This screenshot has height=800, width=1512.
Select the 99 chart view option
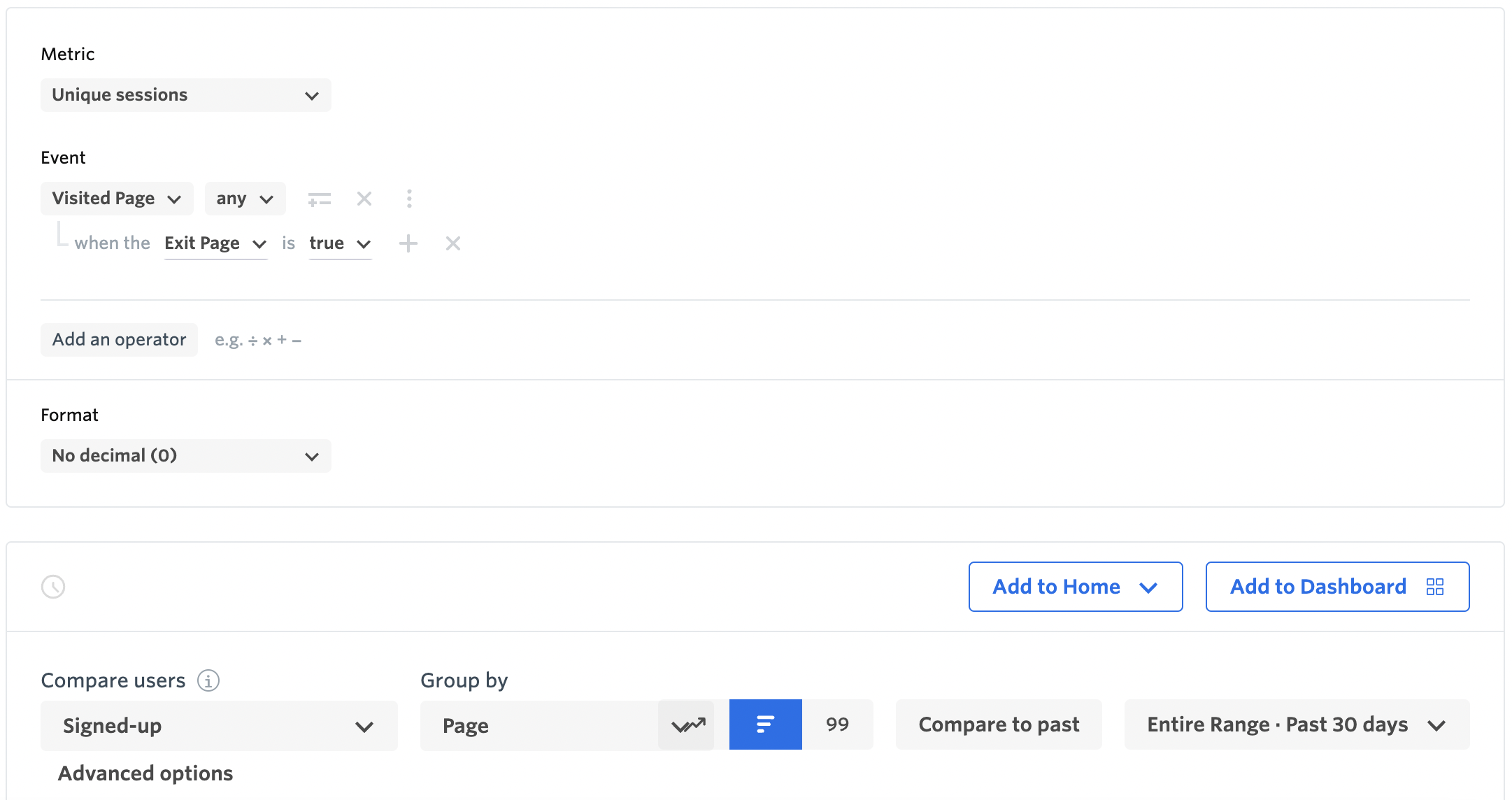[x=838, y=724]
